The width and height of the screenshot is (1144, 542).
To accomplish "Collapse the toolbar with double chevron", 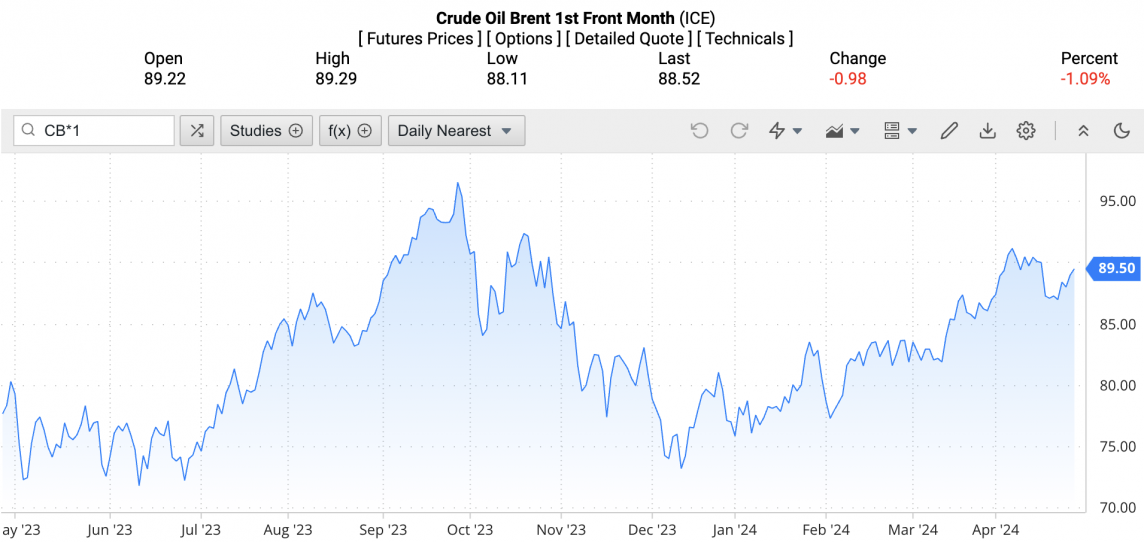I will click(1083, 131).
